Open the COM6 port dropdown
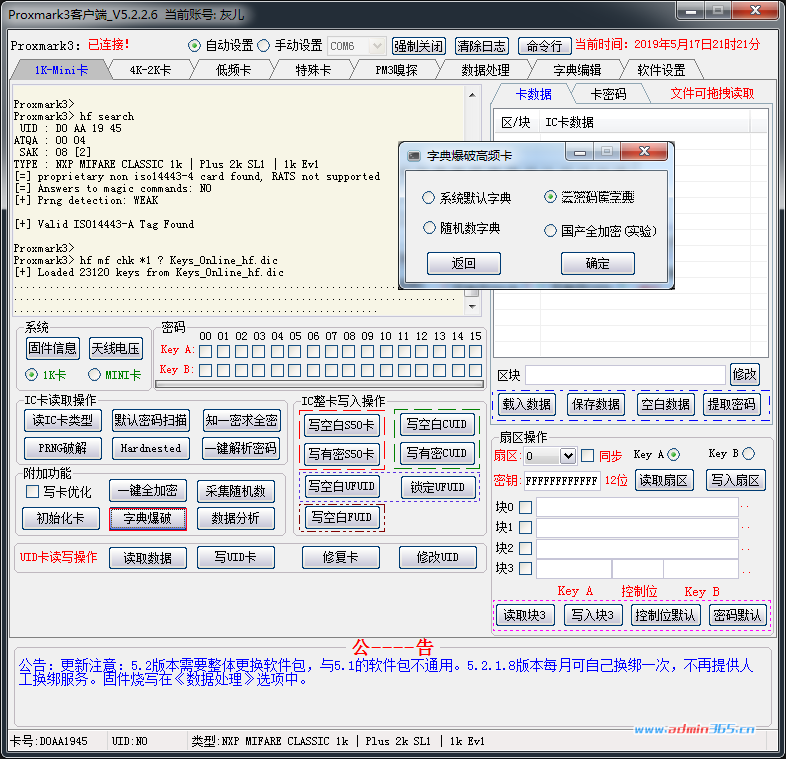The image size is (786, 759). (376, 46)
